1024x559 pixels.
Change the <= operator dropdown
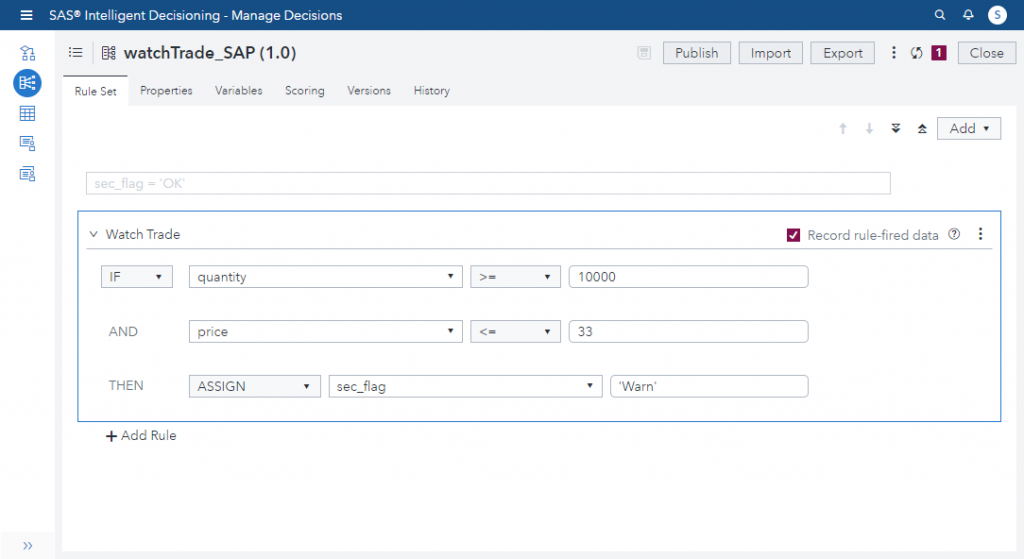click(515, 332)
